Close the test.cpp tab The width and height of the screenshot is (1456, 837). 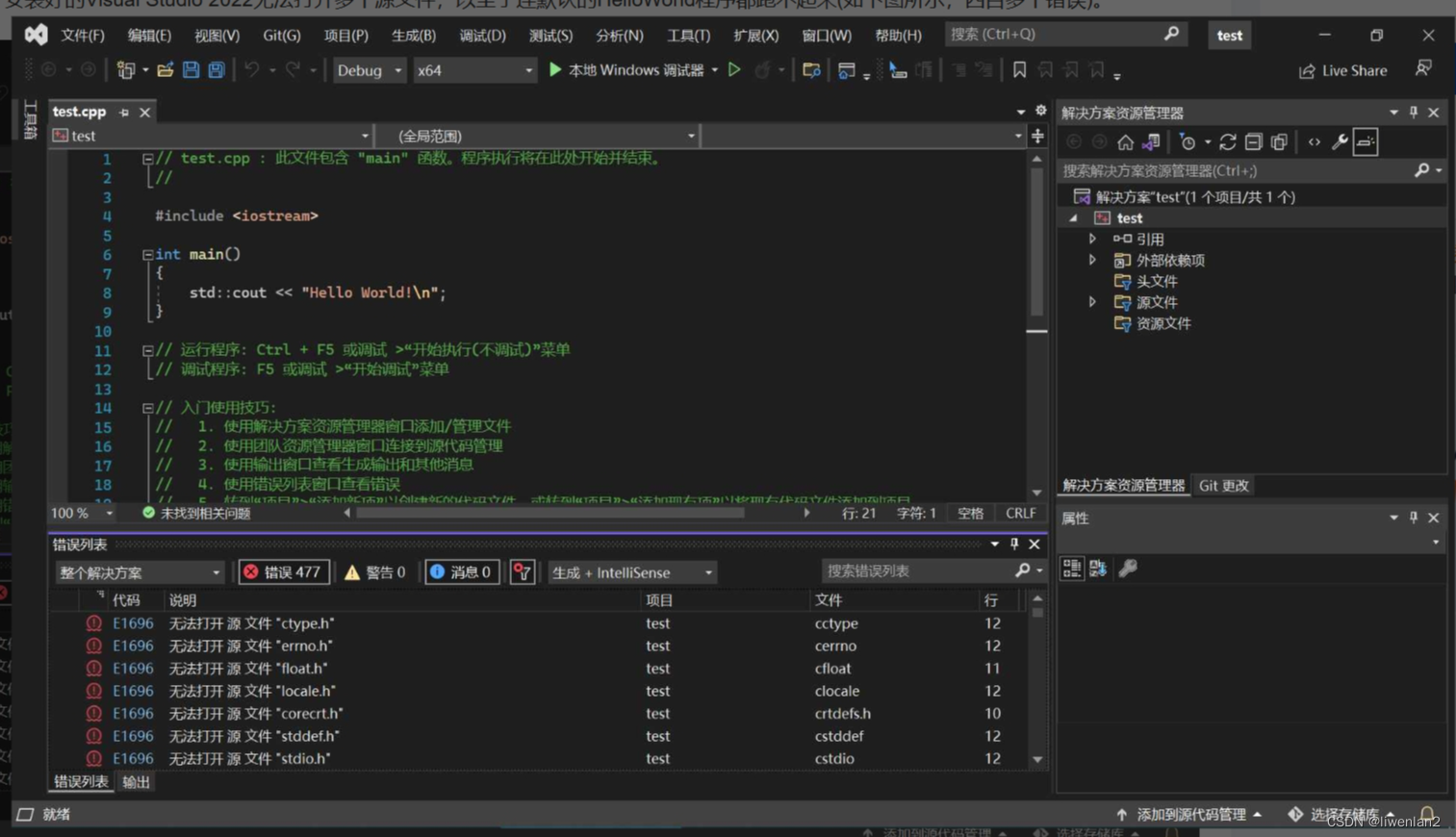point(144,113)
